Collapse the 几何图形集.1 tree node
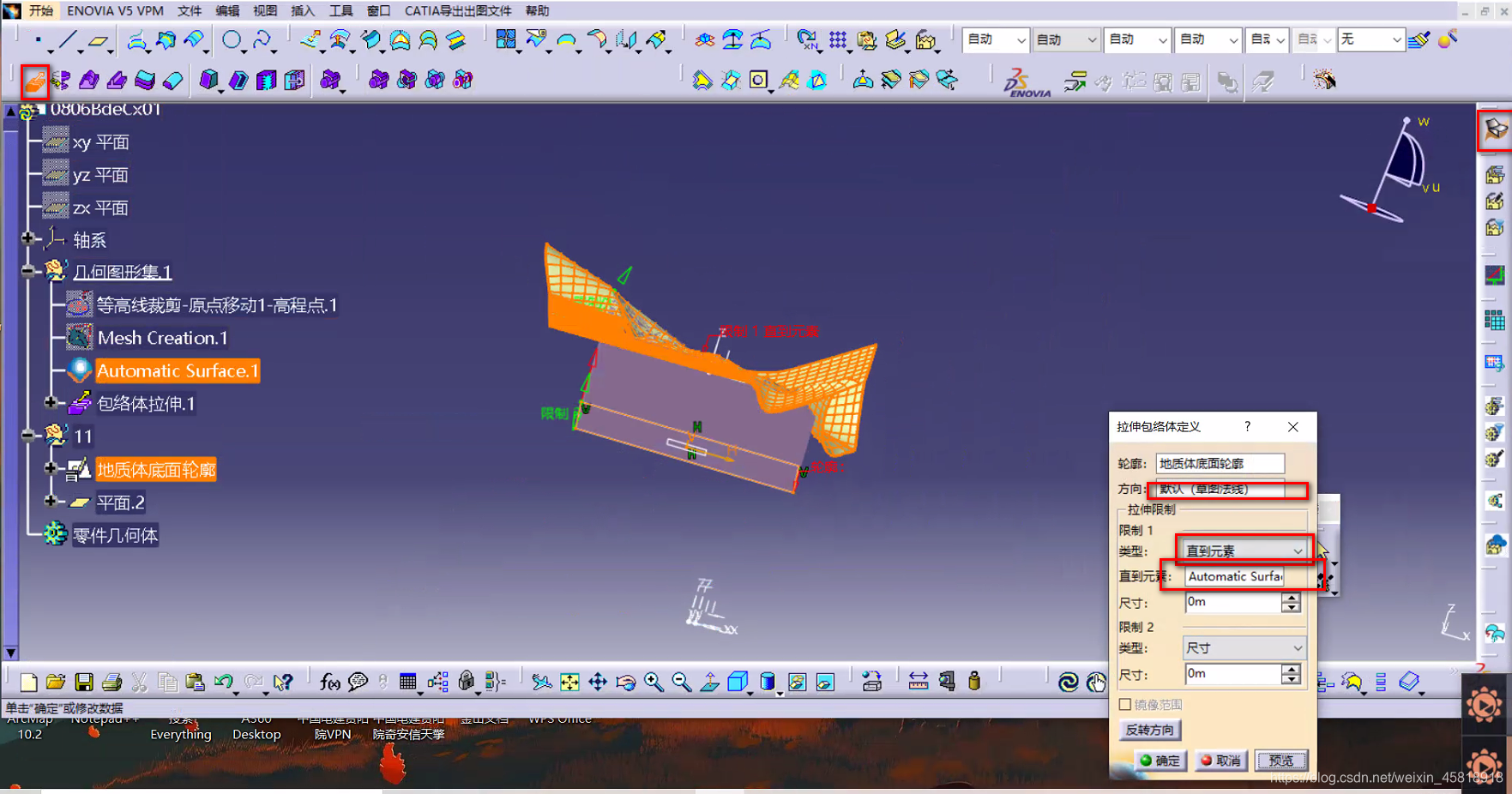This screenshot has width=1512, height=794. click(27, 272)
